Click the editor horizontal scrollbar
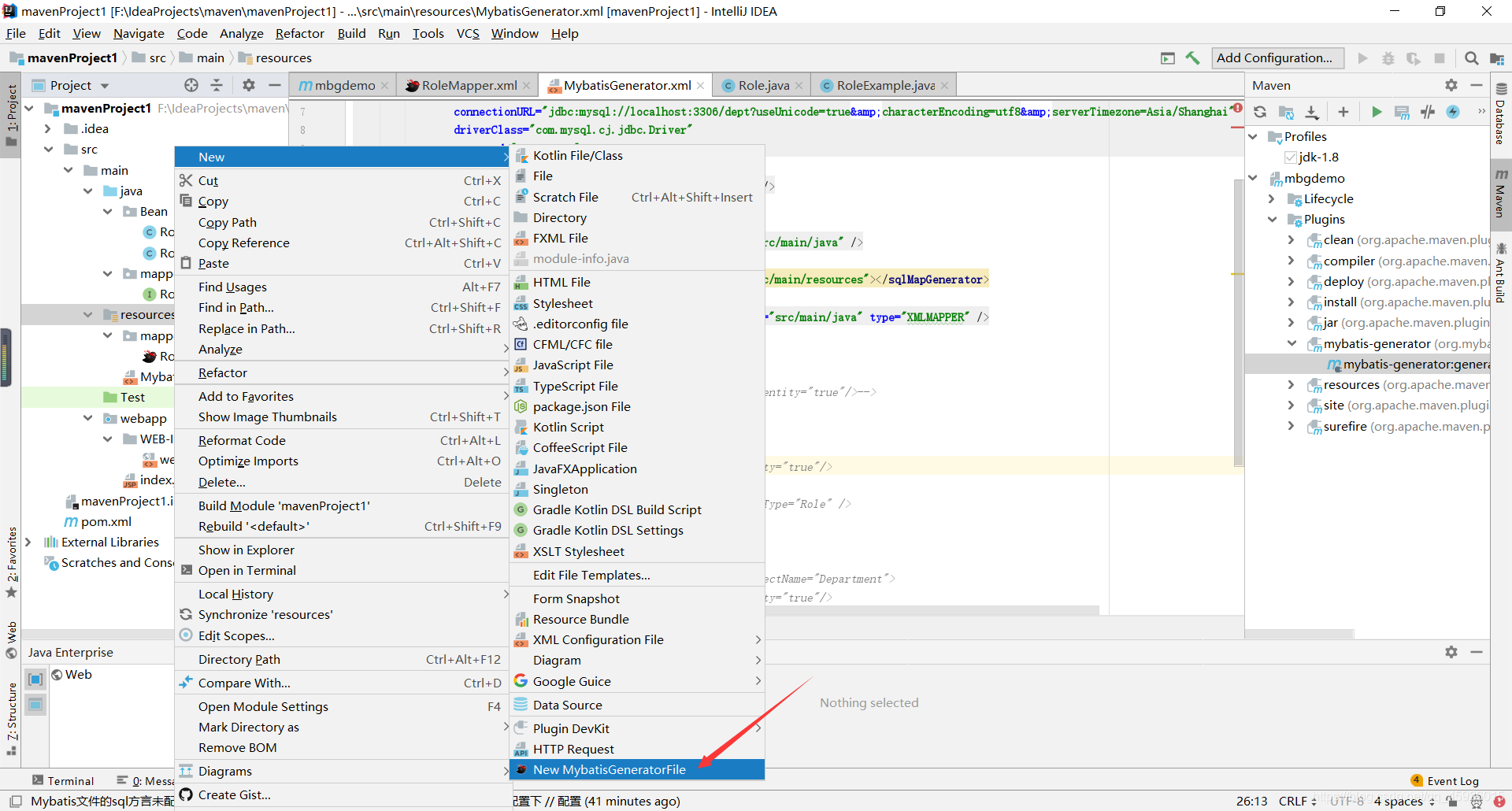The height and width of the screenshot is (811, 1512). [932, 610]
